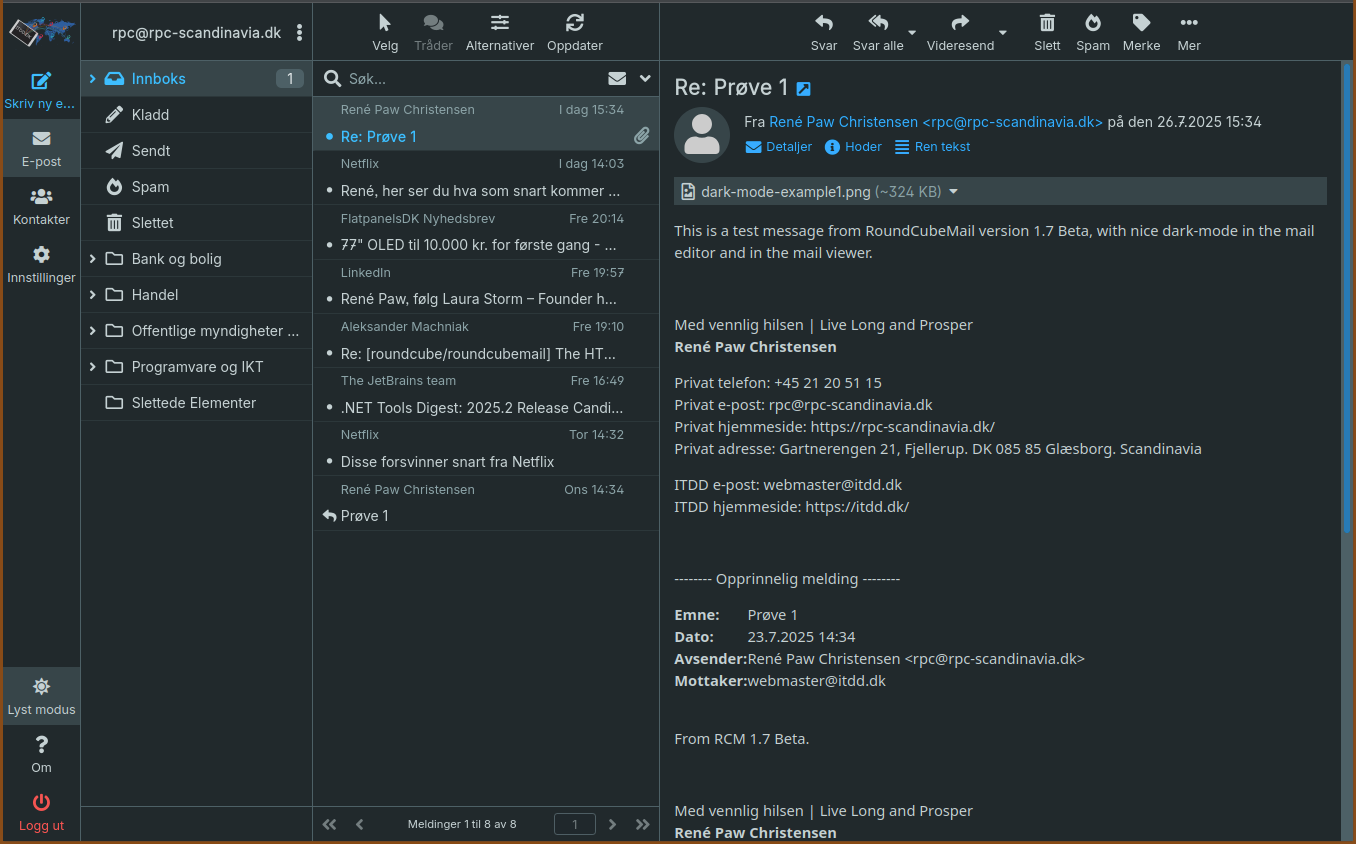The width and height of the screenshot is (1356, 844).
Task: Refresh messages with the Oppdater icon
Action: [x=574, y=31]
